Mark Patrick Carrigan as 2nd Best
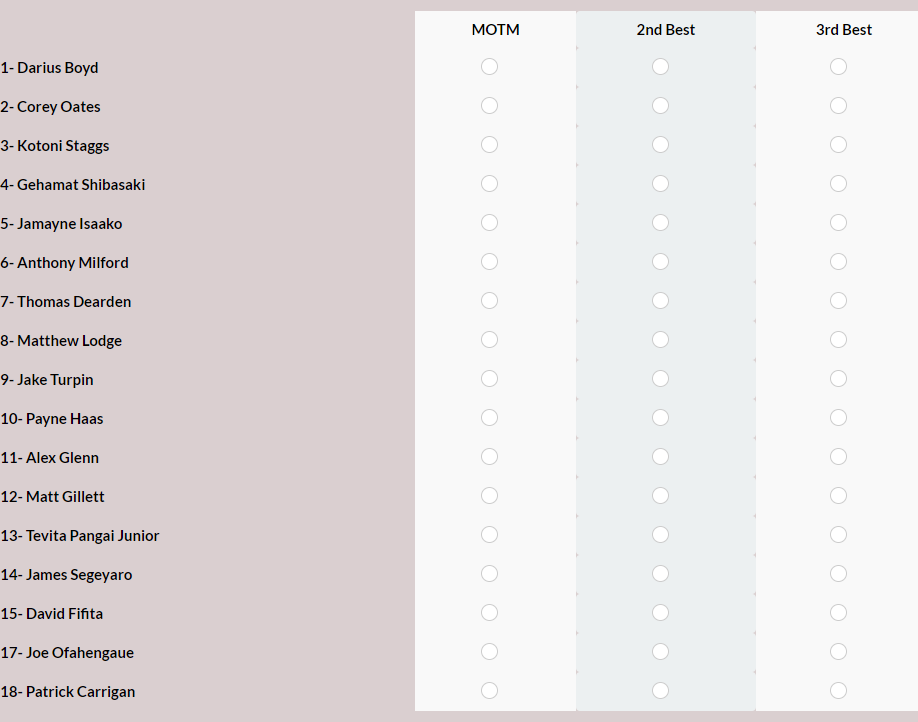This screenshot has width=918, height=722. tap(660, 691)
